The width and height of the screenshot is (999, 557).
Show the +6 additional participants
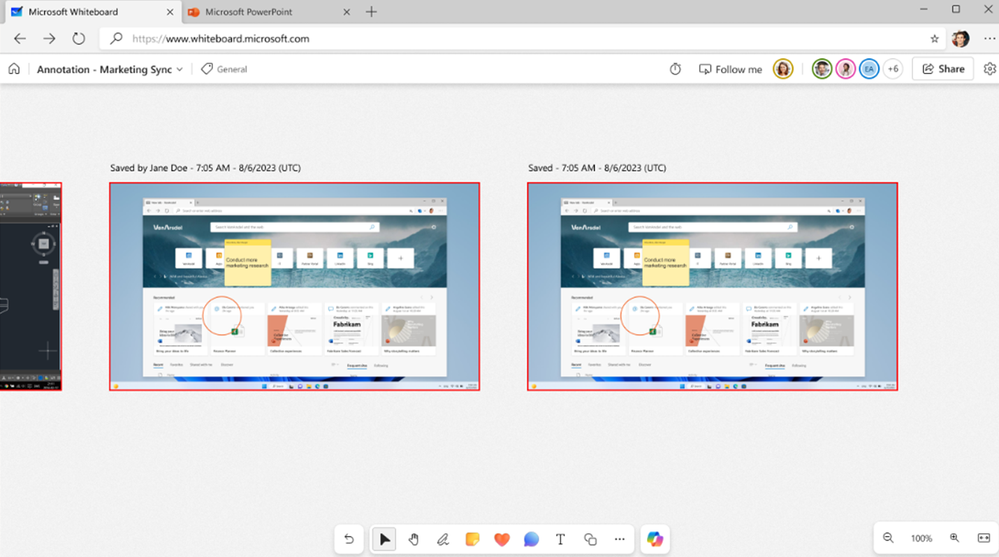coord(893,69)
